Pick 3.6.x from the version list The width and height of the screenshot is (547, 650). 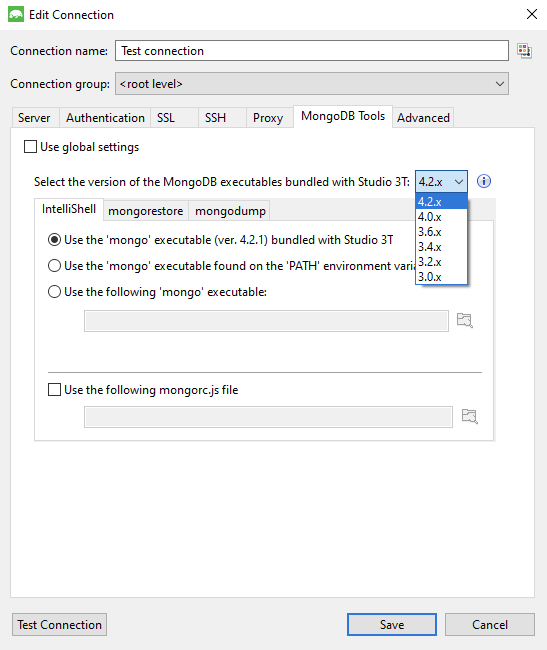441,232
